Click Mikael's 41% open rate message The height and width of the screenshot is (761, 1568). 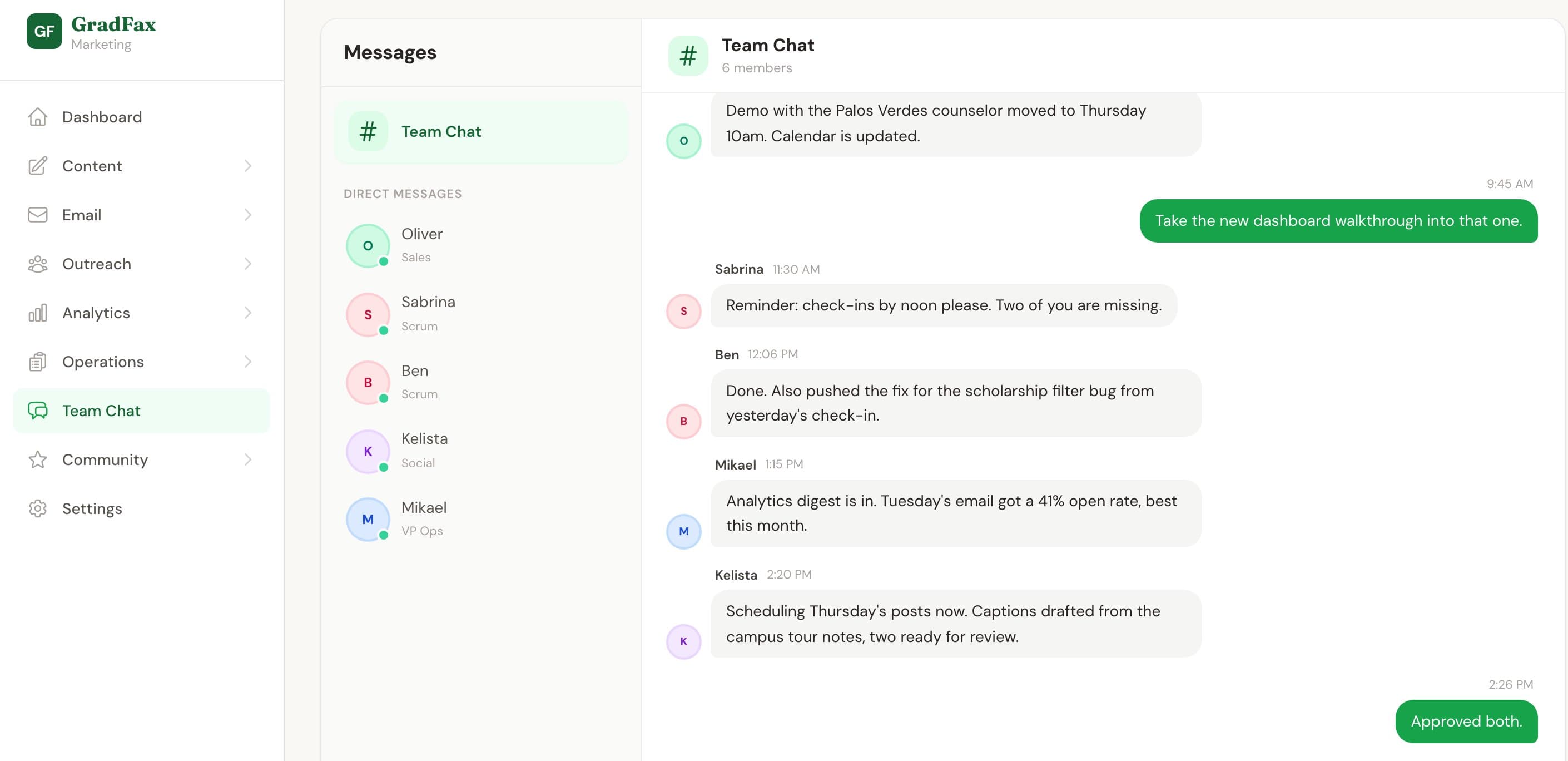point(956,513)
